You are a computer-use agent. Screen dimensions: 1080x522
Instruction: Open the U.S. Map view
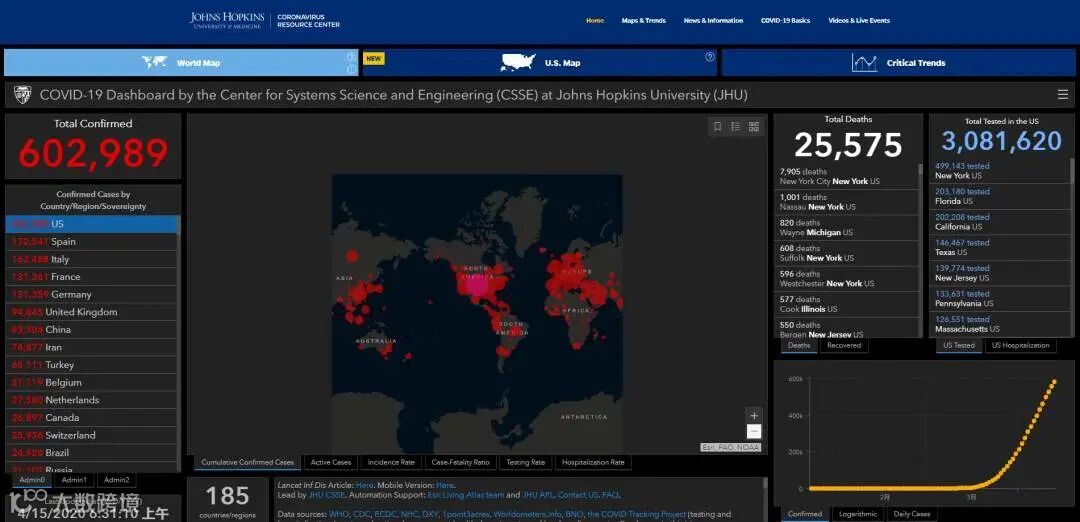coord(540,63)
